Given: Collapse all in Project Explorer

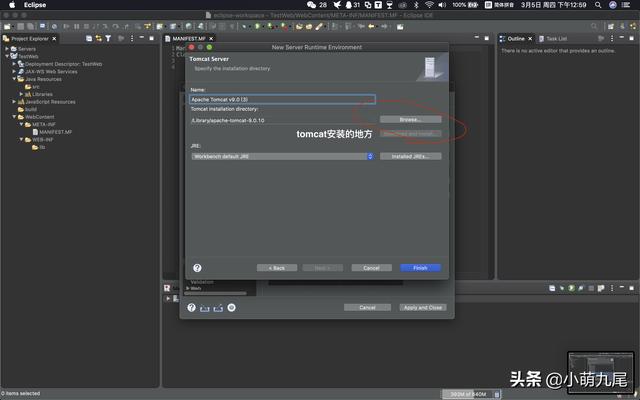Looking at the screenshot, I should (x=89, y=38).
